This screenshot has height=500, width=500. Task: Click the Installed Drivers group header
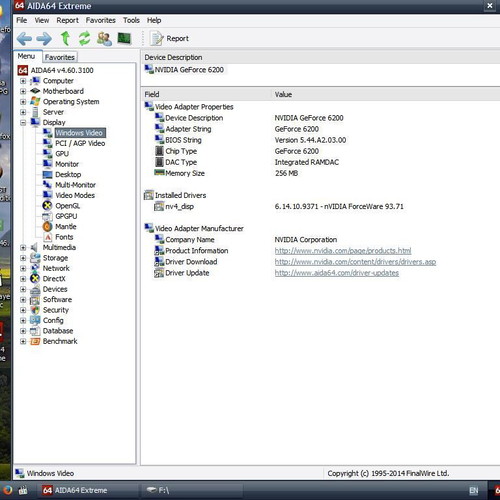[175, 195]
